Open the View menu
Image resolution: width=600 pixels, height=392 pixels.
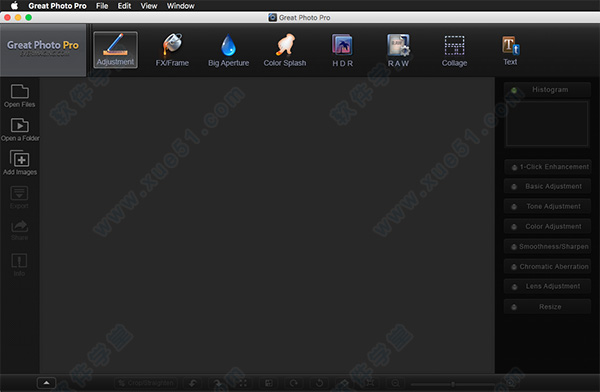pyautogui.click(x=149, y=6)
